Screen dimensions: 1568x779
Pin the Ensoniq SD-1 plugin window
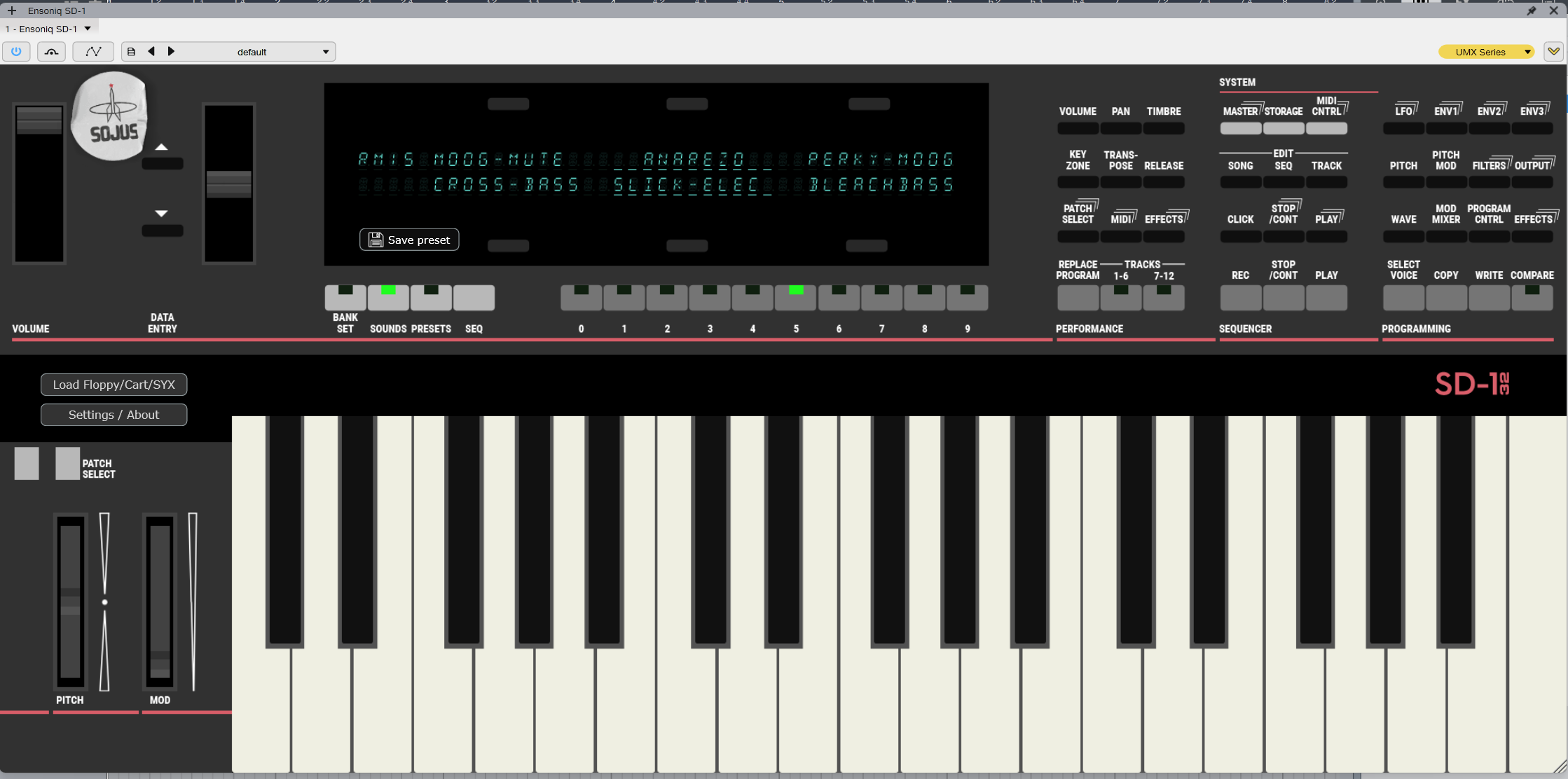[1532, 11]
